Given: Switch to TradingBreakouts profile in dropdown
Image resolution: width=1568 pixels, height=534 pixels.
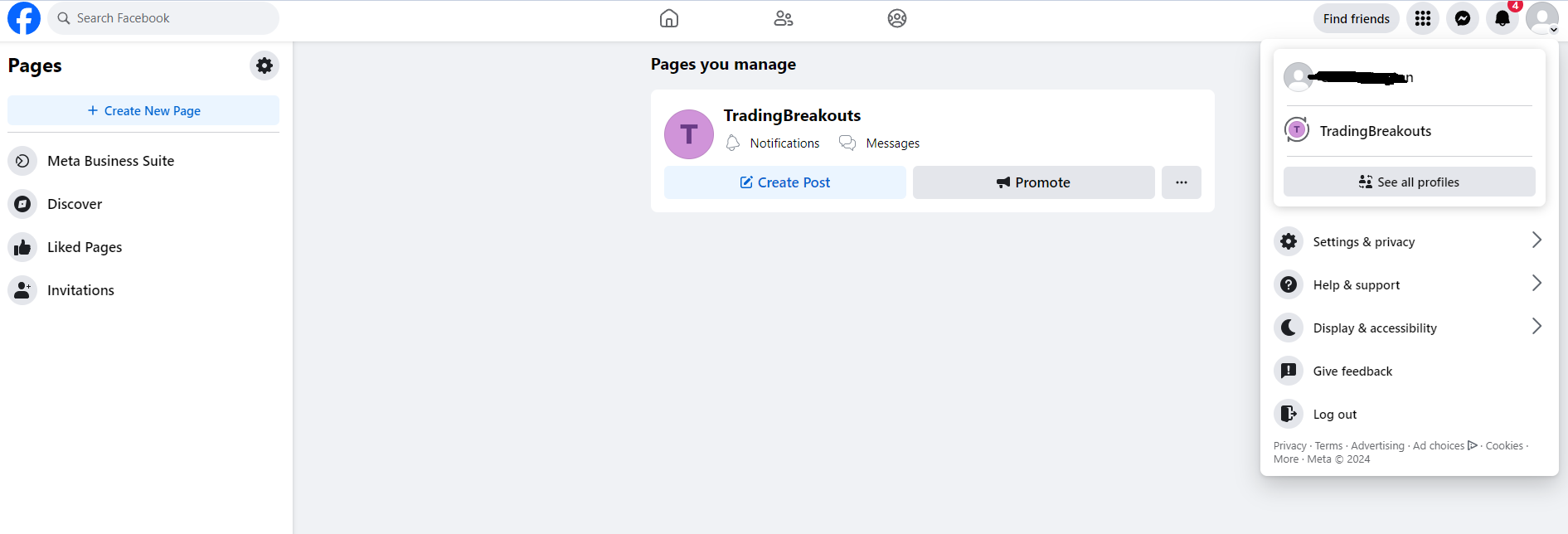Looking at the screenshot, I should pyautogui.click(x=1410, y=130).
